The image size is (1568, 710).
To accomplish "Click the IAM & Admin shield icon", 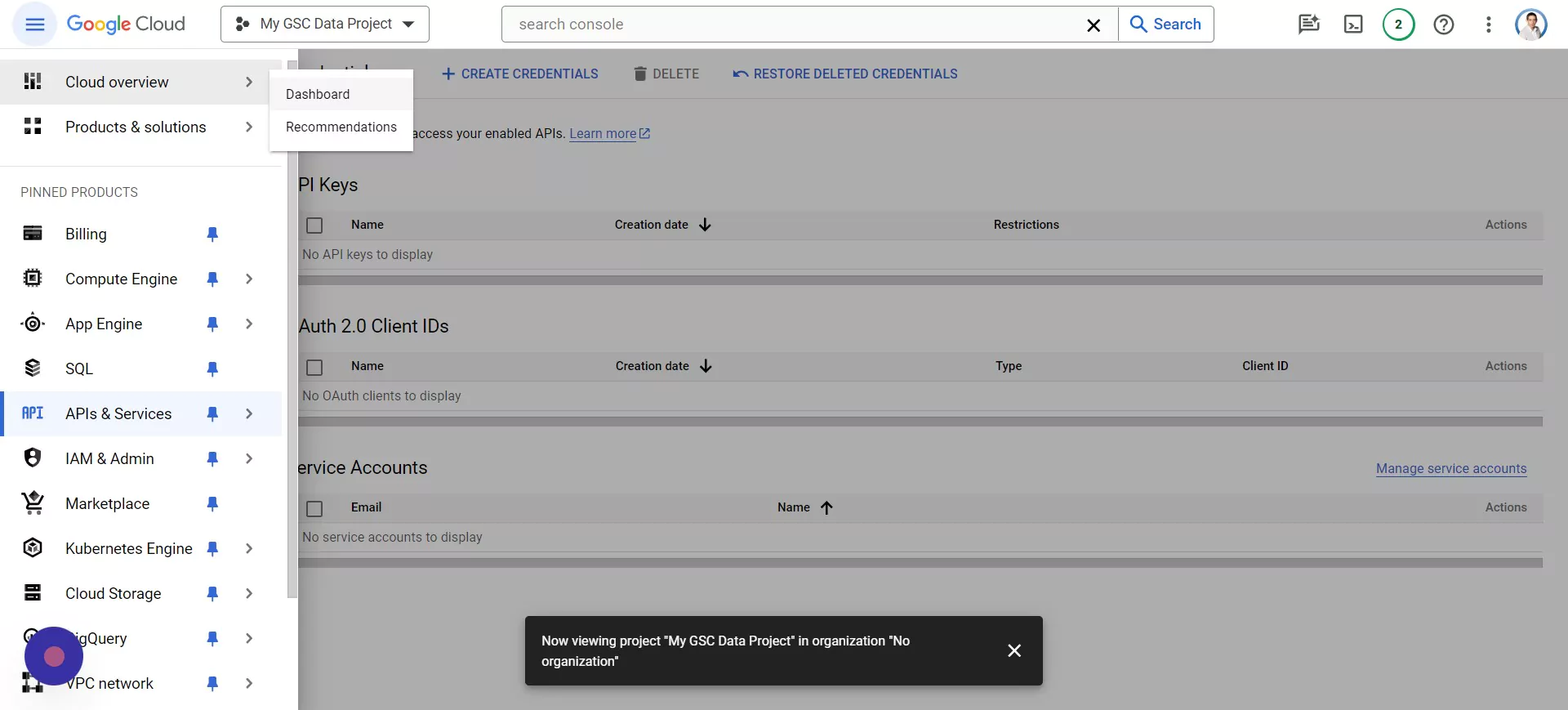I will pyautogui.click(x=33, y=458).
